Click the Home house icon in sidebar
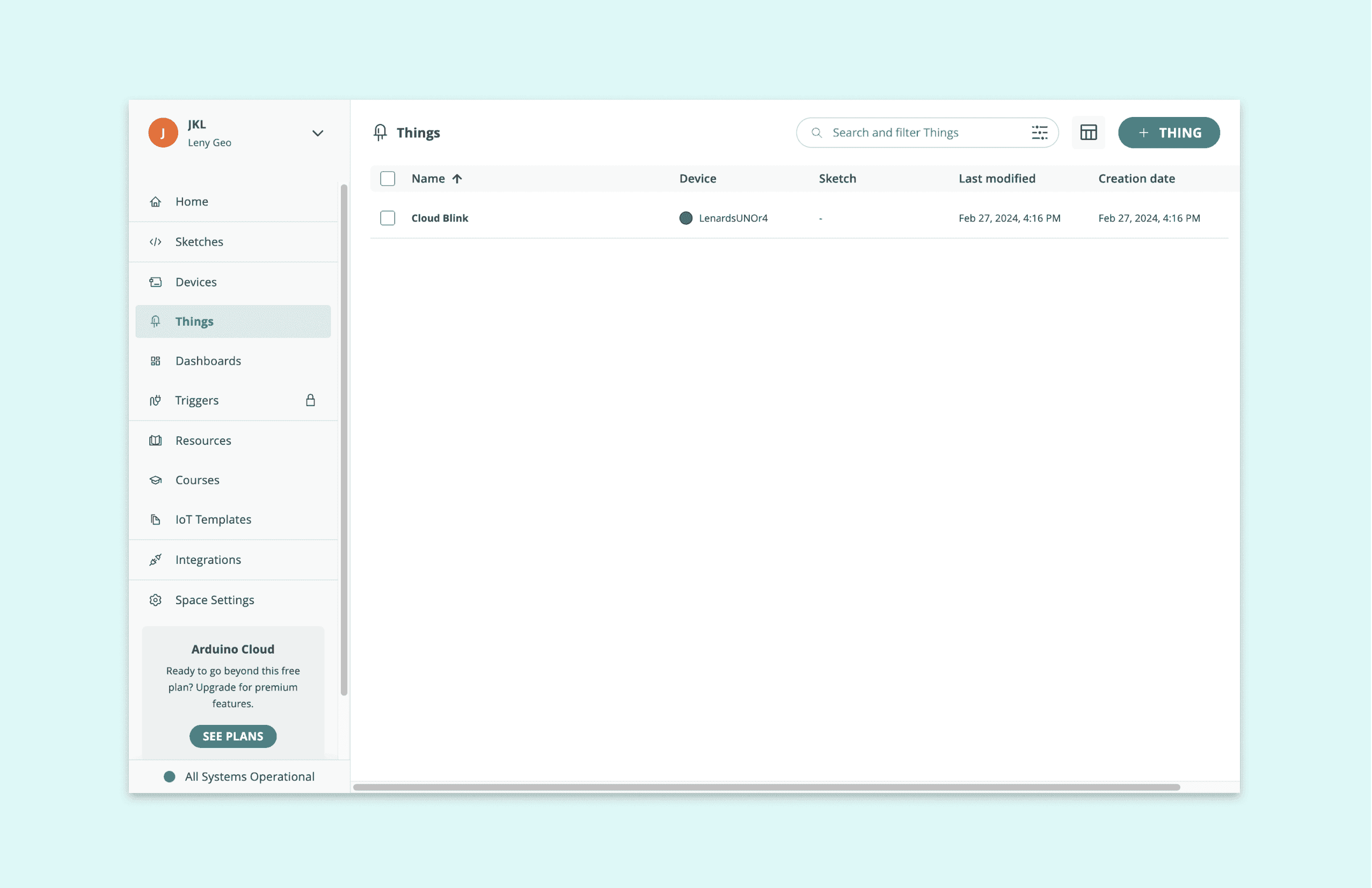1372x888 pixels. pos(156,202)
